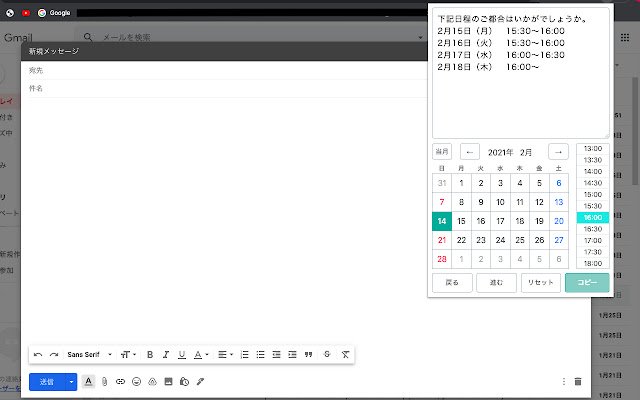Open the Google bookmark in browser bar
The image size is (640, 400).
[x=54, y=13]
